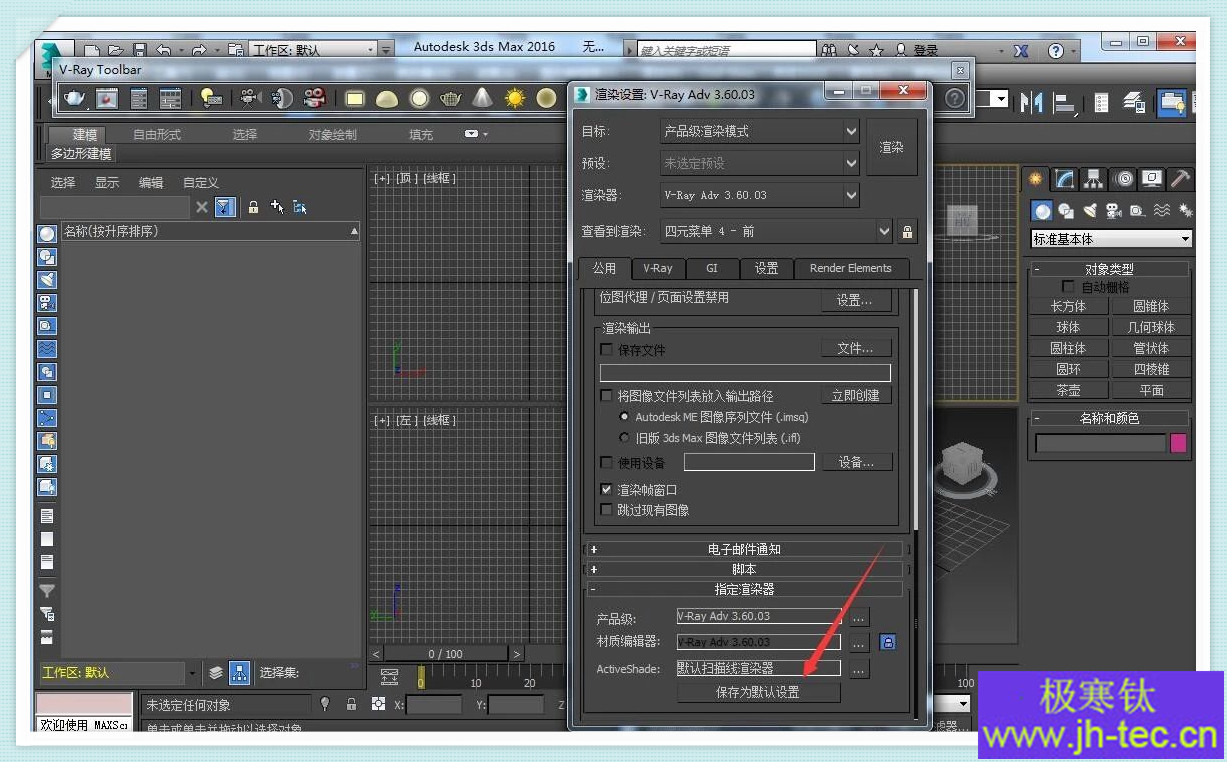Click the magenta object color swatch

1178,443
